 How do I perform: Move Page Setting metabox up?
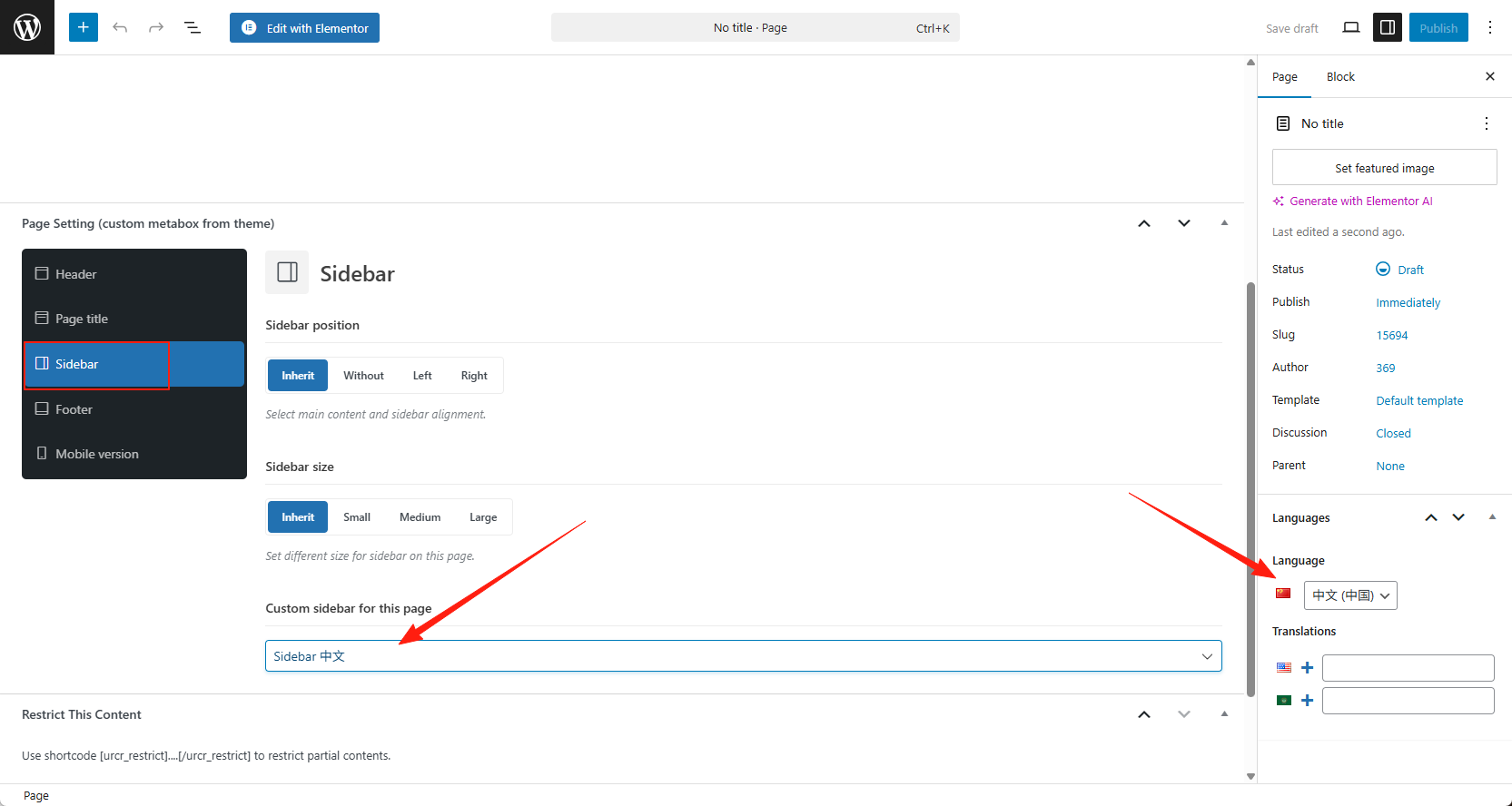click(1144, 223)
